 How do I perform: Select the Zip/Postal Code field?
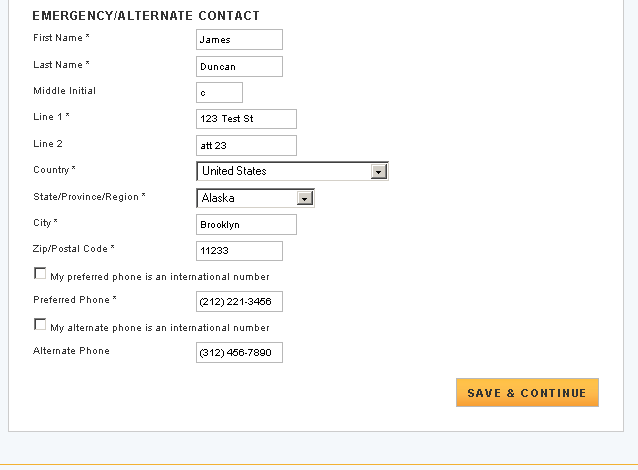239,251
